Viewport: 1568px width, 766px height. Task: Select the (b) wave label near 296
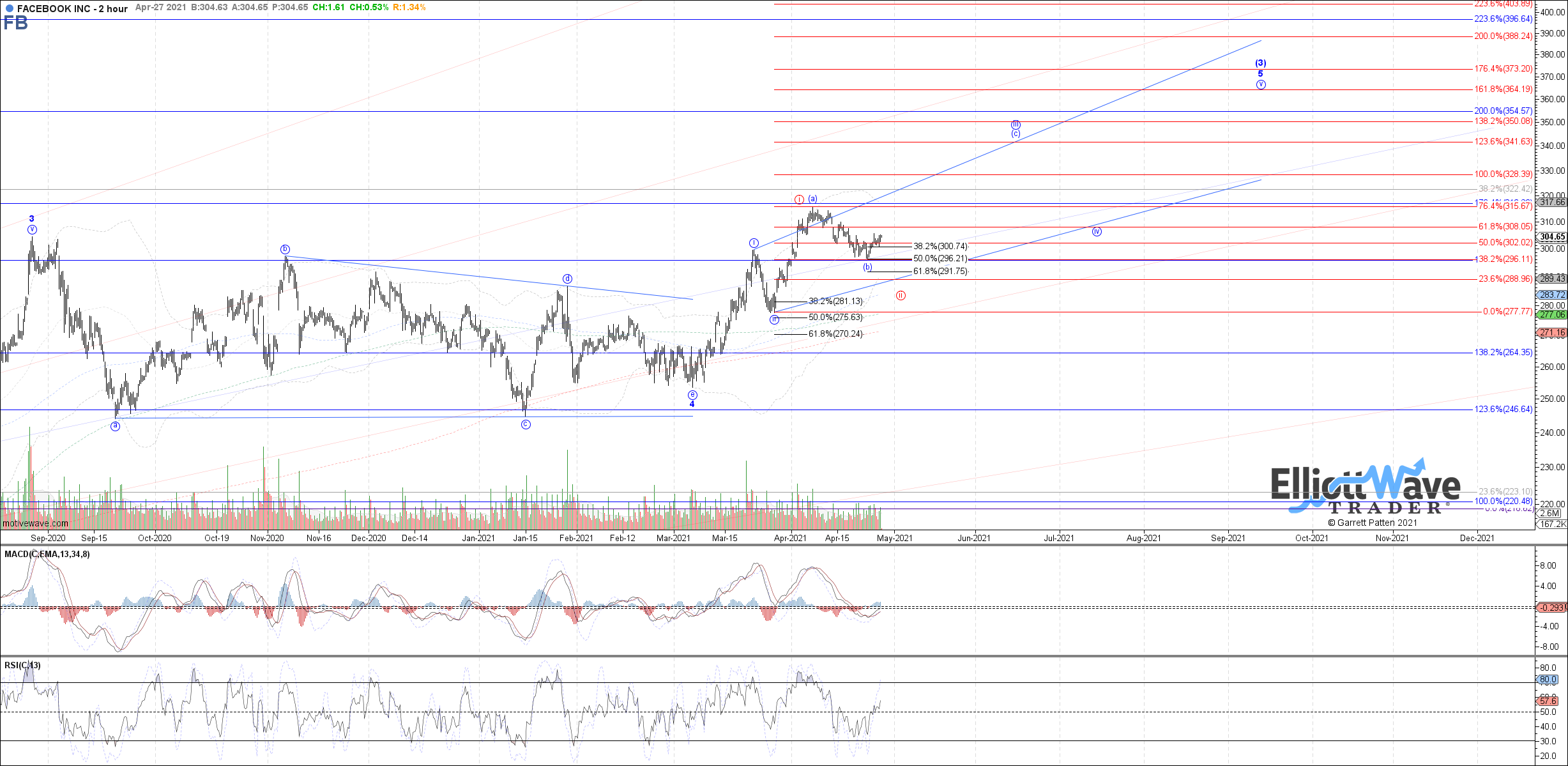tap(867, 266)
